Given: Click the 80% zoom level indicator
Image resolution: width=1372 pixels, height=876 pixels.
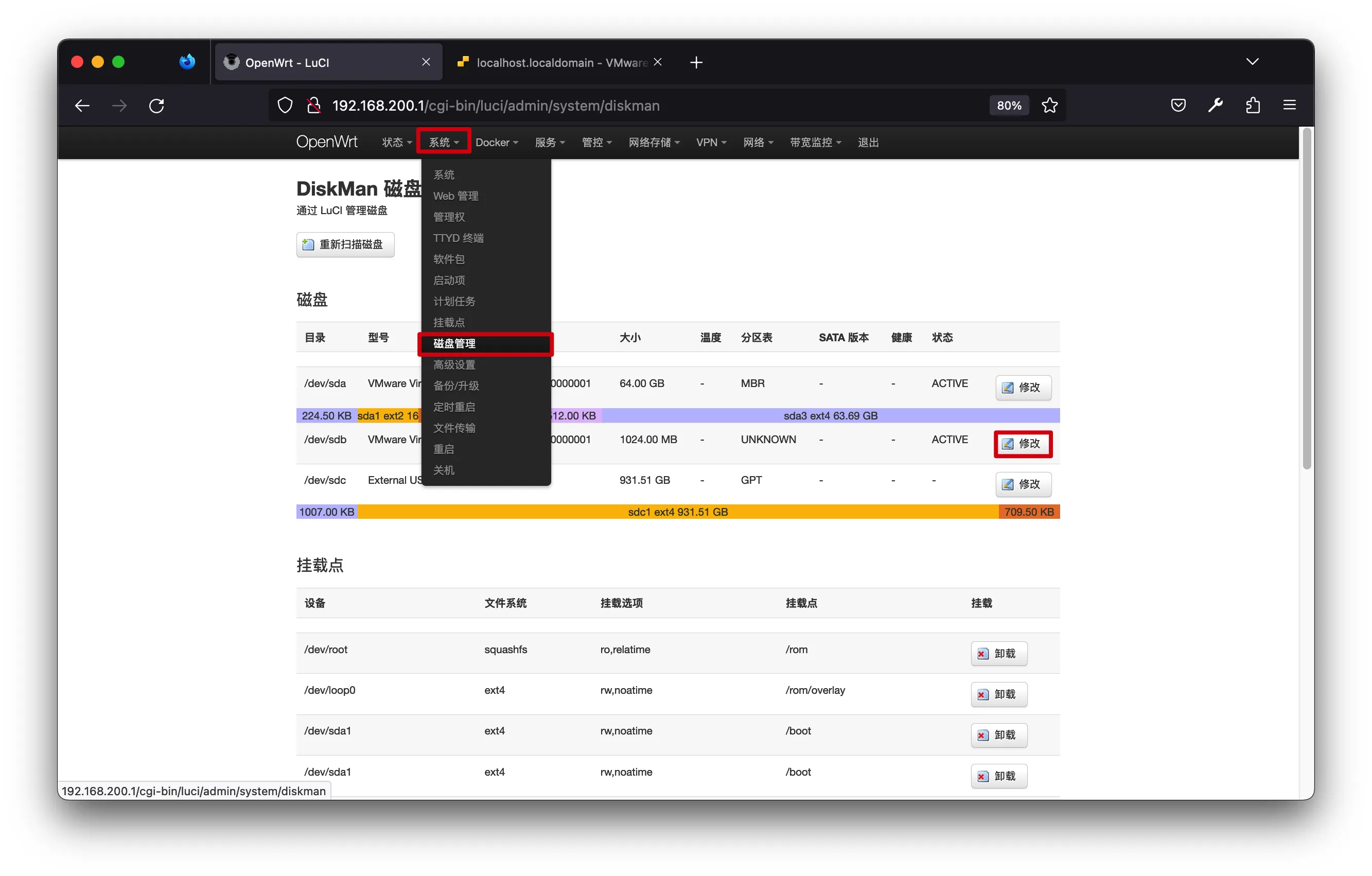Looking at the screenshot, I should (x=1009, y=106).
